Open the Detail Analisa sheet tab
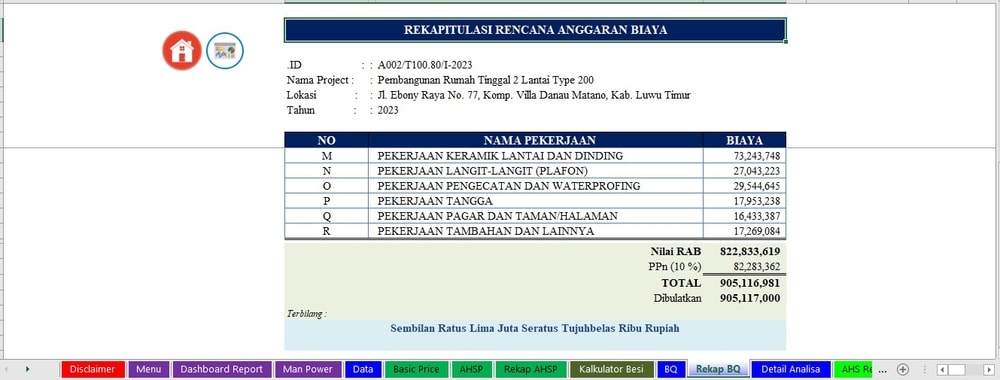Screen dimensions: 1000x380 point(791,369)
